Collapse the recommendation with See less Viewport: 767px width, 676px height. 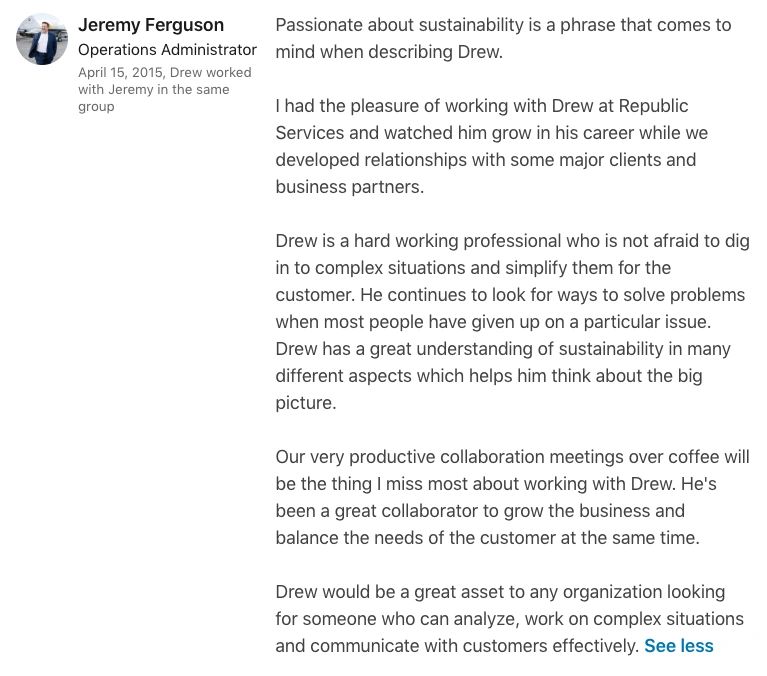[678, 646]
